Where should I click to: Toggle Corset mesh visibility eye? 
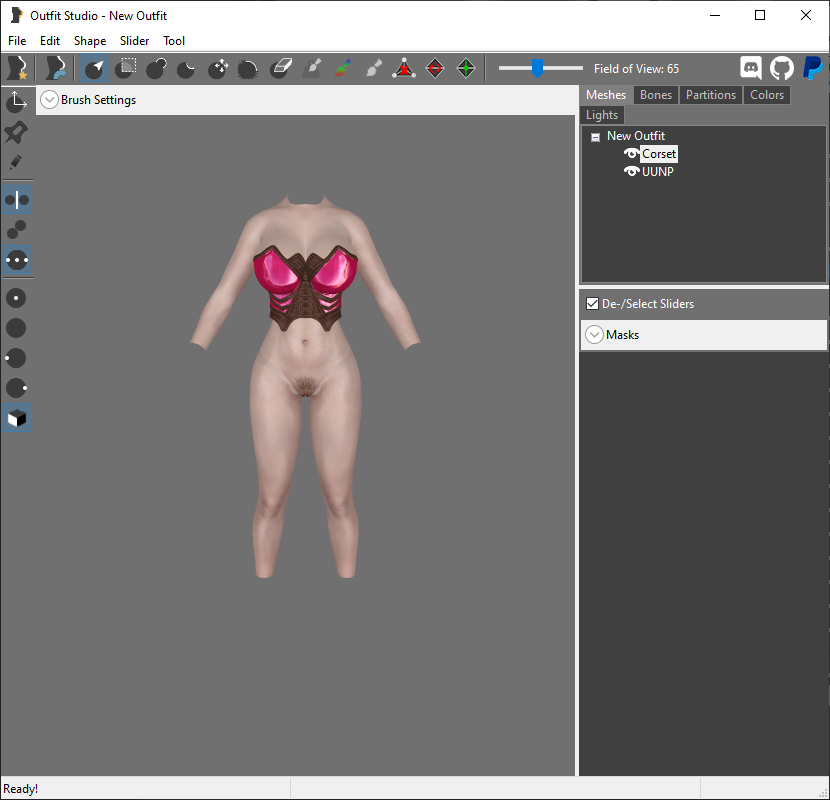coord(631,154)
